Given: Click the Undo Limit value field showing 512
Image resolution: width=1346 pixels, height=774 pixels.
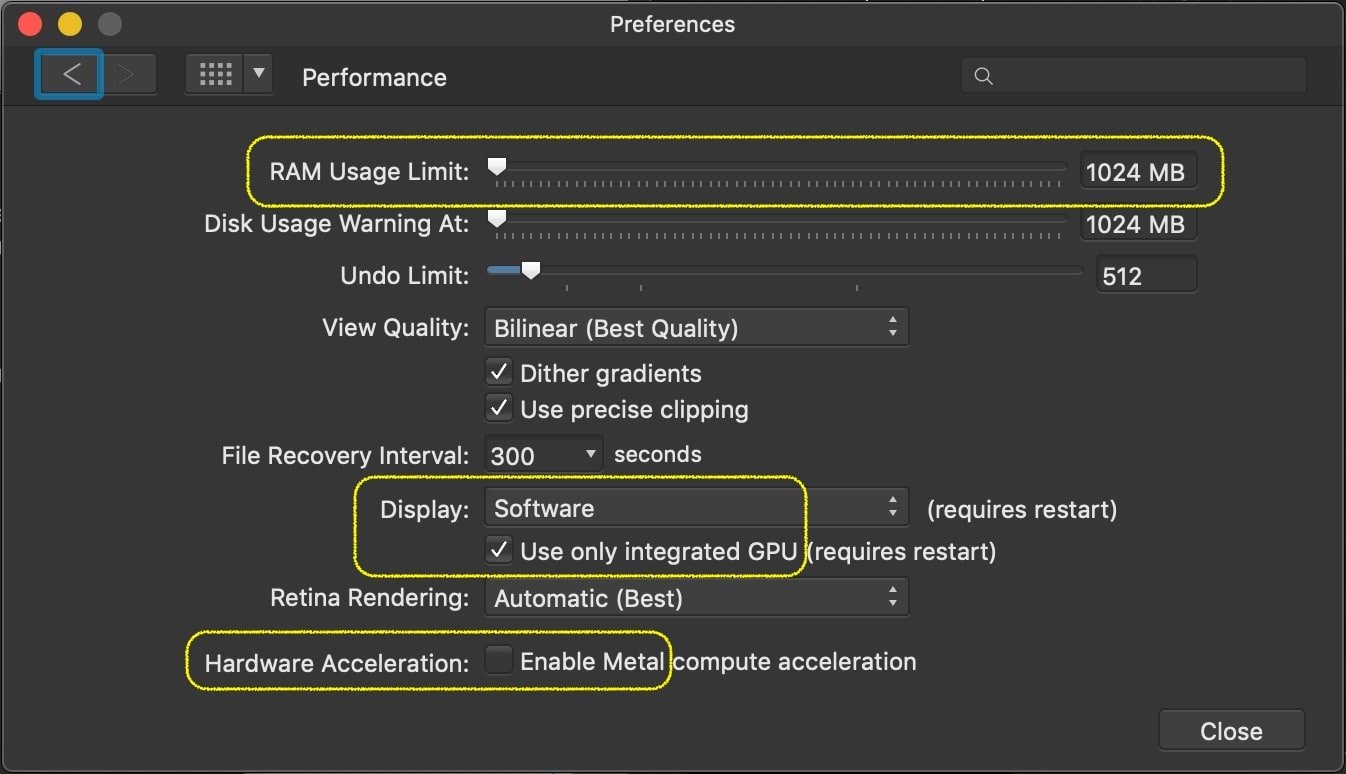Looking at the screenshot, I should (x=1146, y=273).
